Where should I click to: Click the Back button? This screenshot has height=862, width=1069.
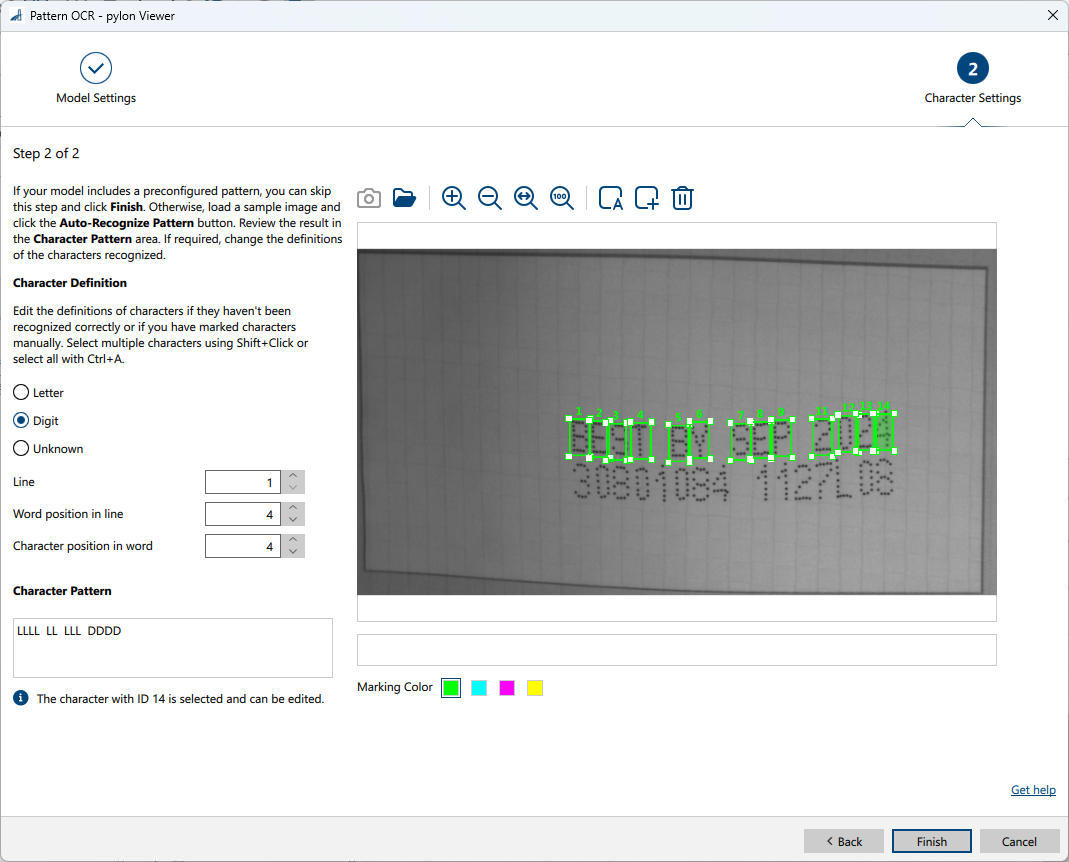pos(844,842)
